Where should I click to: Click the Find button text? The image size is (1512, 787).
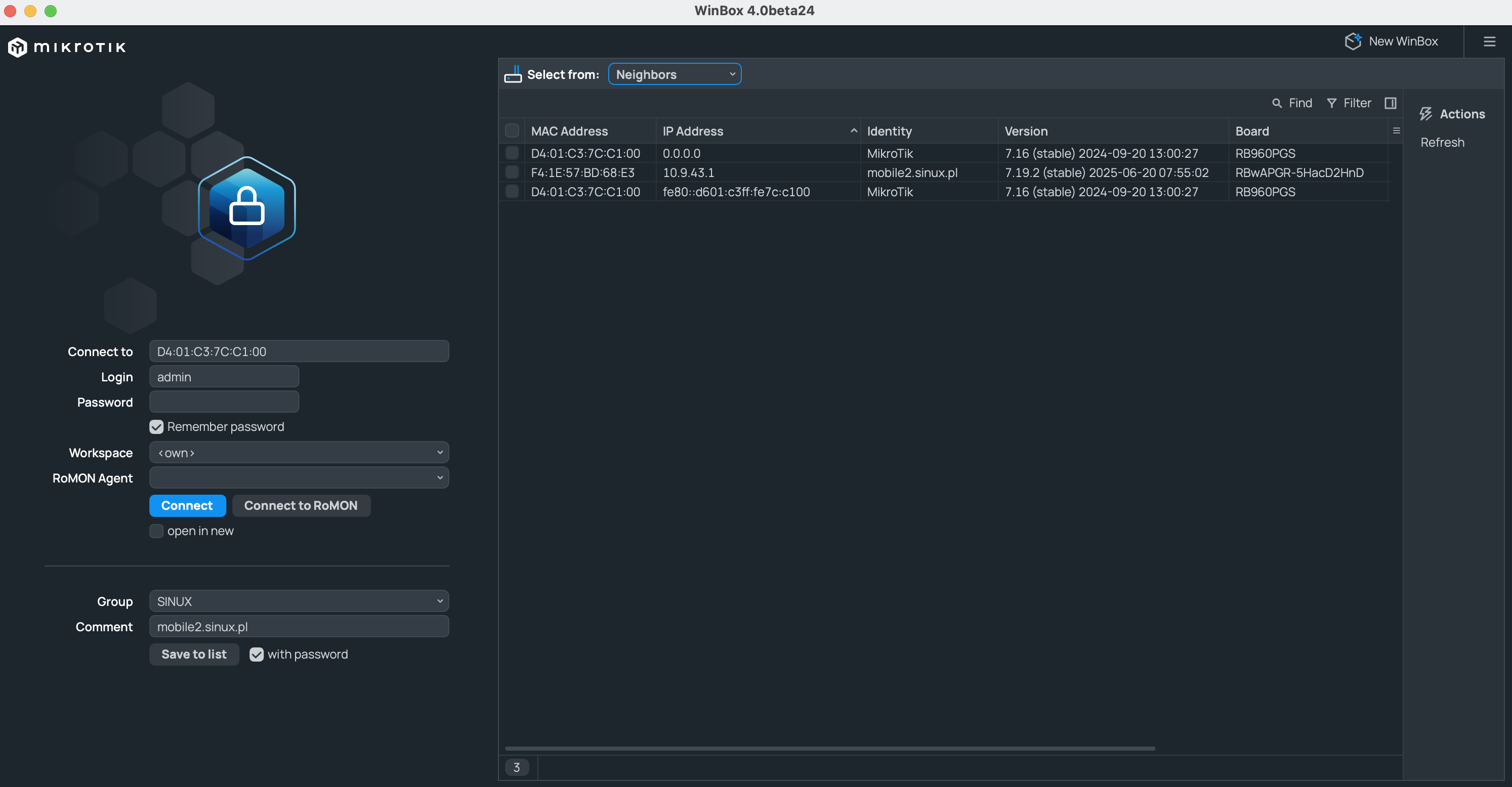pyautogui.click(x=1300, y=103)
